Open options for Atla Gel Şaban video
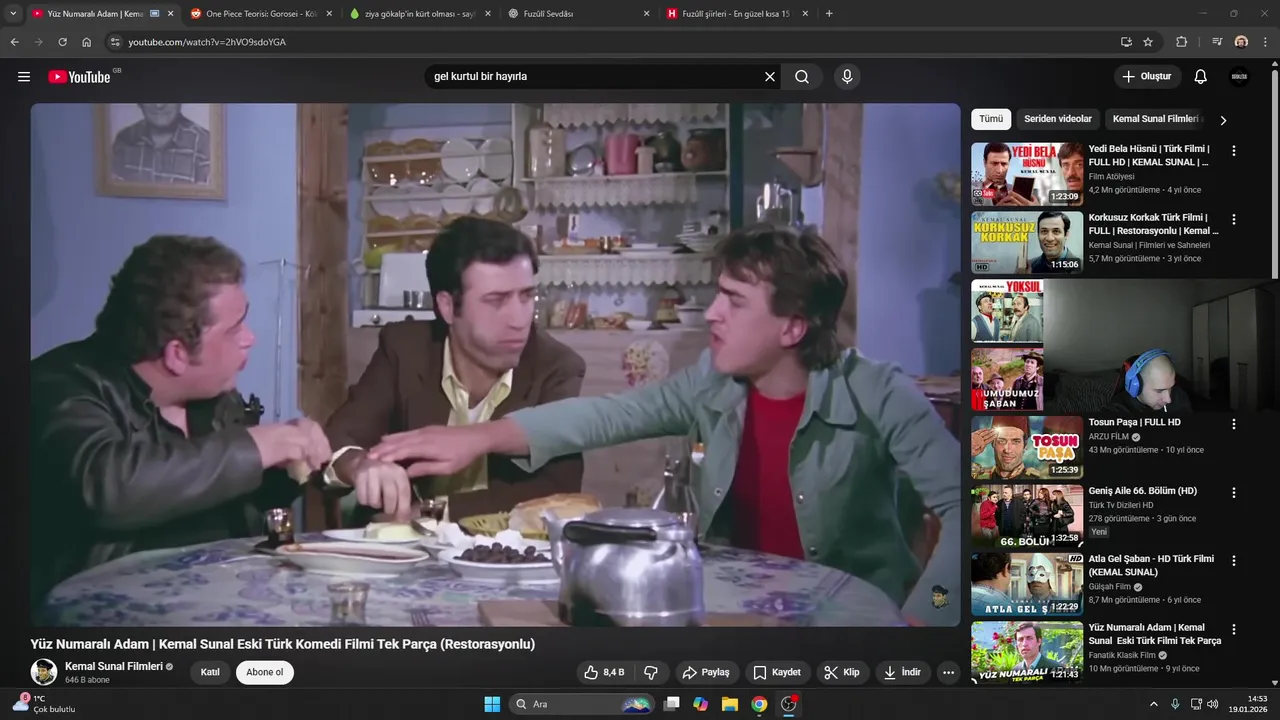1280x720 pixels. coord(1234,561)
